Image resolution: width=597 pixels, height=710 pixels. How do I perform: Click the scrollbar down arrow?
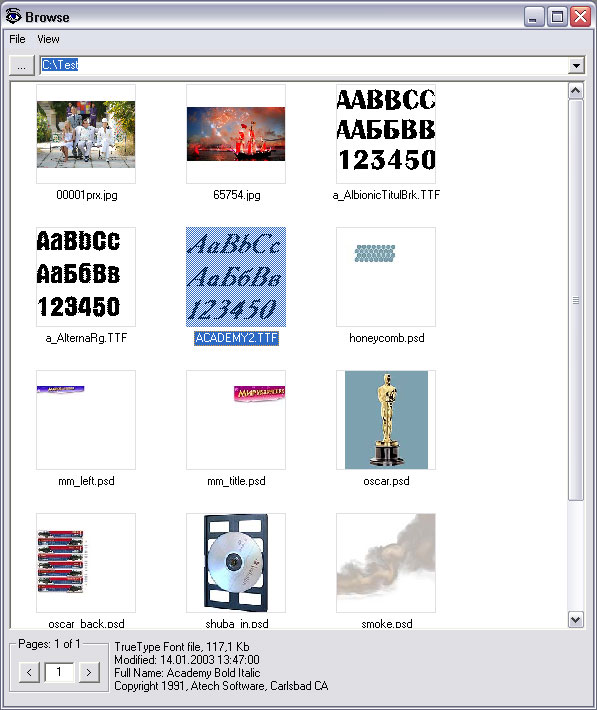tap(576, 619)
